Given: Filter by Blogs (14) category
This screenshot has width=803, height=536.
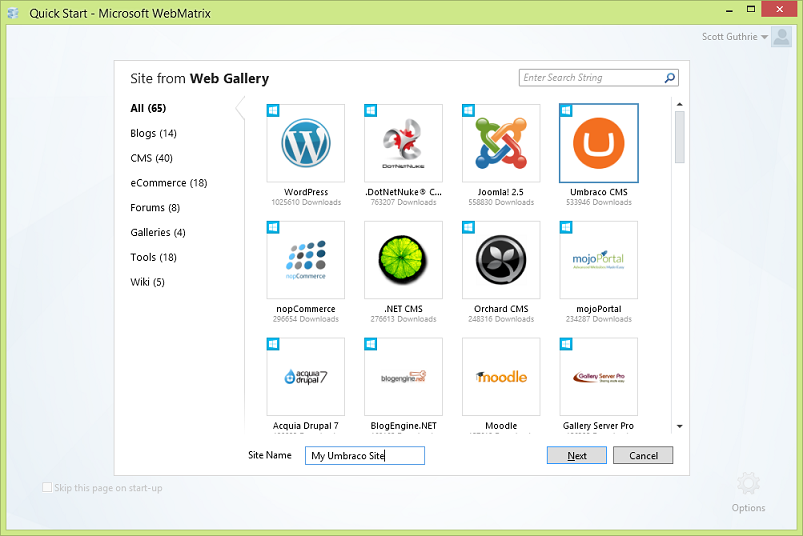Looking at the screenshot, I should (x=153, y=133).
